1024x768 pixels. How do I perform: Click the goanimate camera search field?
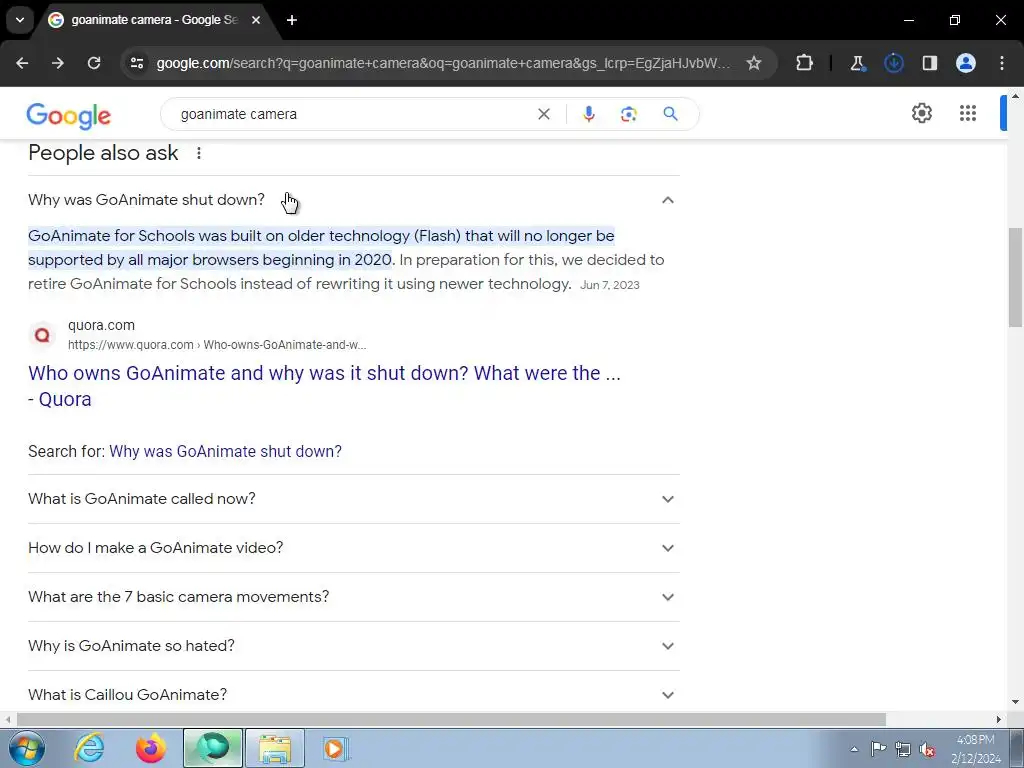(x=353, y=114)
